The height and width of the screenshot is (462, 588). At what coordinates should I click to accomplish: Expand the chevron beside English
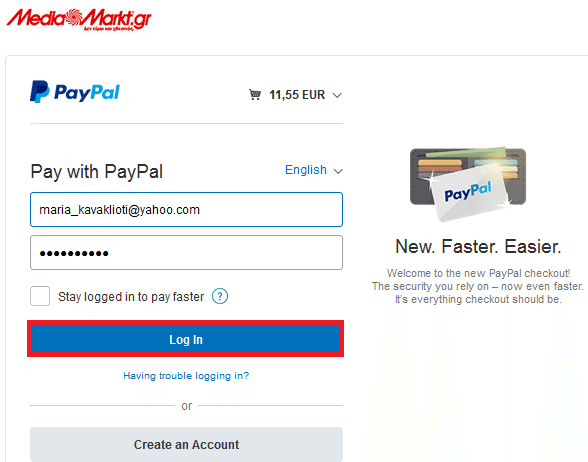tap(338, 171)
